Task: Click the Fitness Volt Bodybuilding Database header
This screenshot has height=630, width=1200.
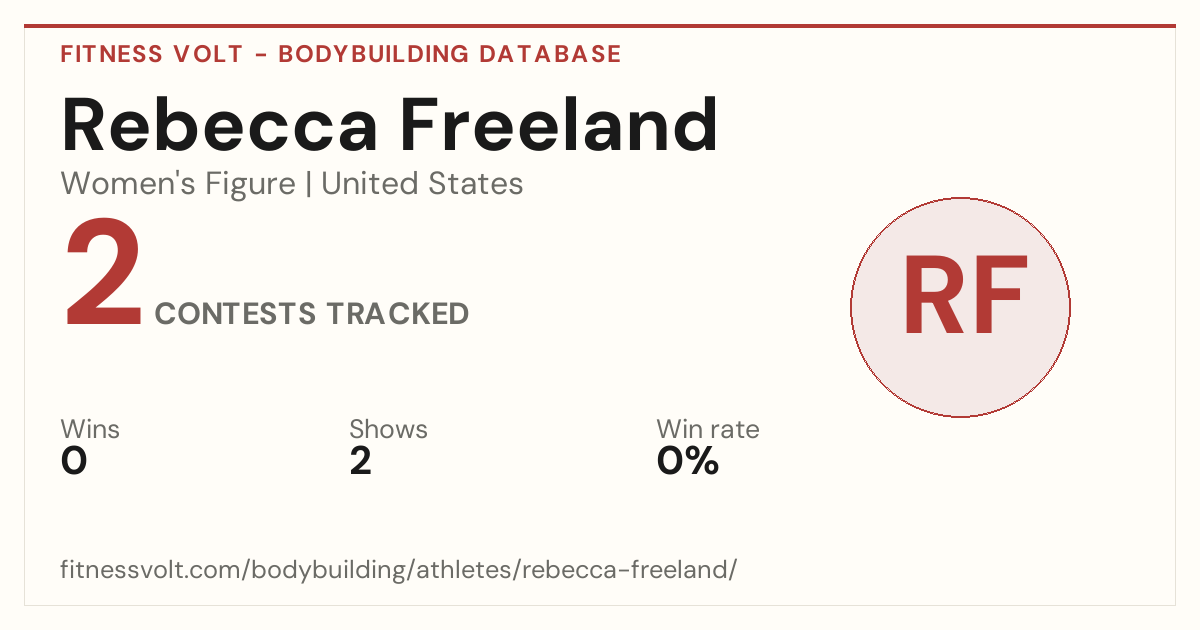Action: tap(341, 54)
